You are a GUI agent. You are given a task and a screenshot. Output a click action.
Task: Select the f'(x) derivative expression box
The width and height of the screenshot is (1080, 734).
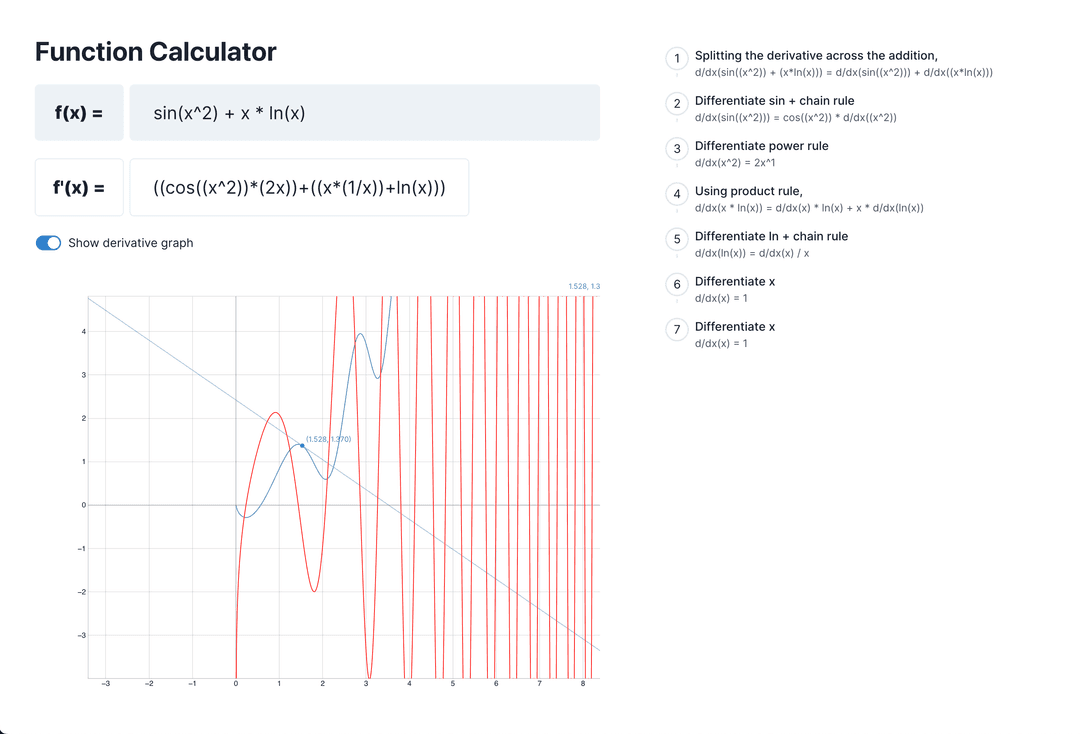click(x=297, y=187)
